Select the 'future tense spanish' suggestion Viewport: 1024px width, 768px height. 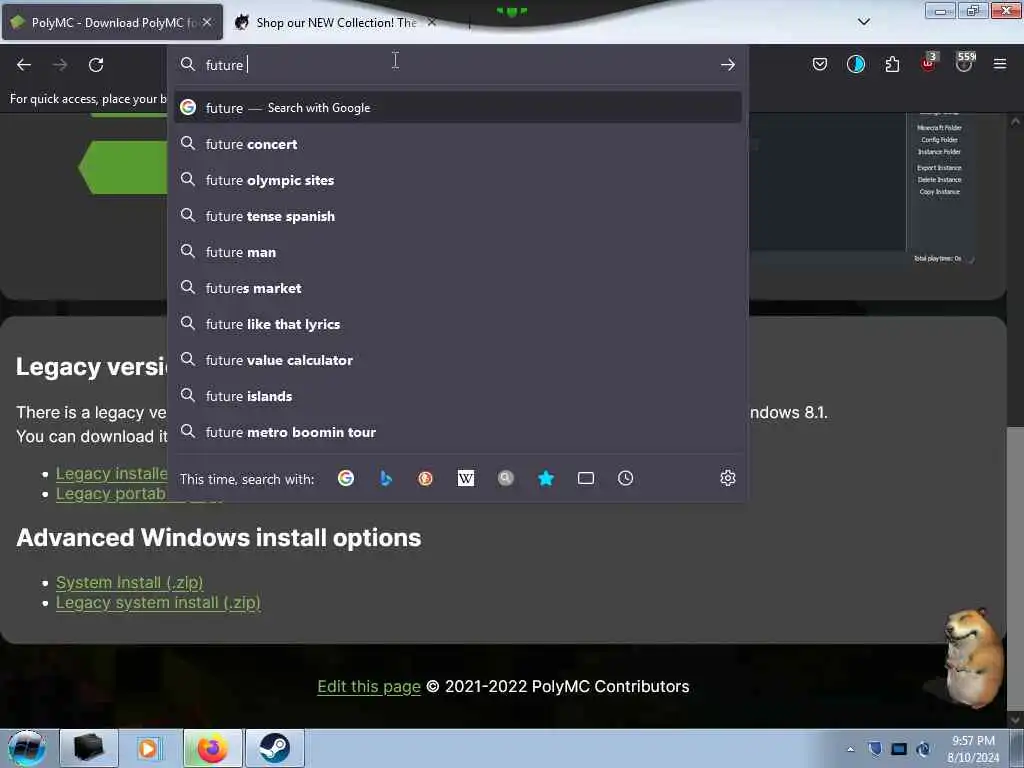pyautogui.click(x=457, y=216)
